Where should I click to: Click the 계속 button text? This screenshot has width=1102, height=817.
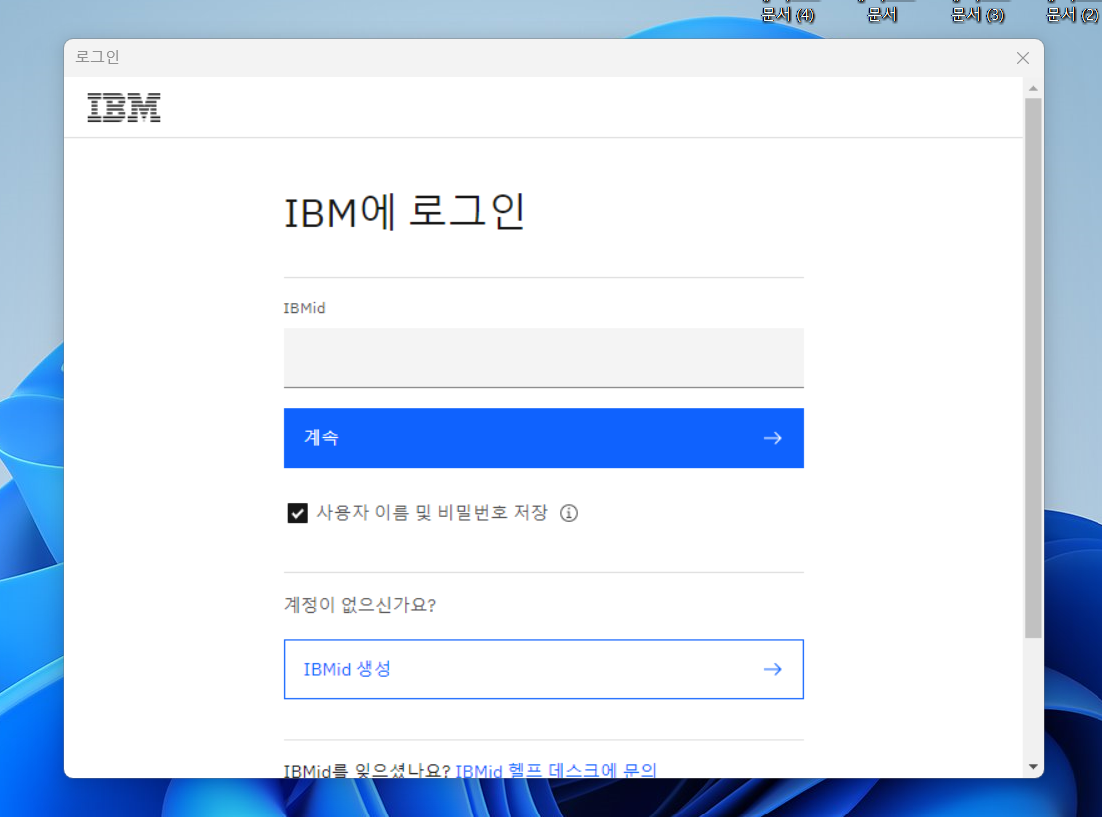click(x=321, y=437)
